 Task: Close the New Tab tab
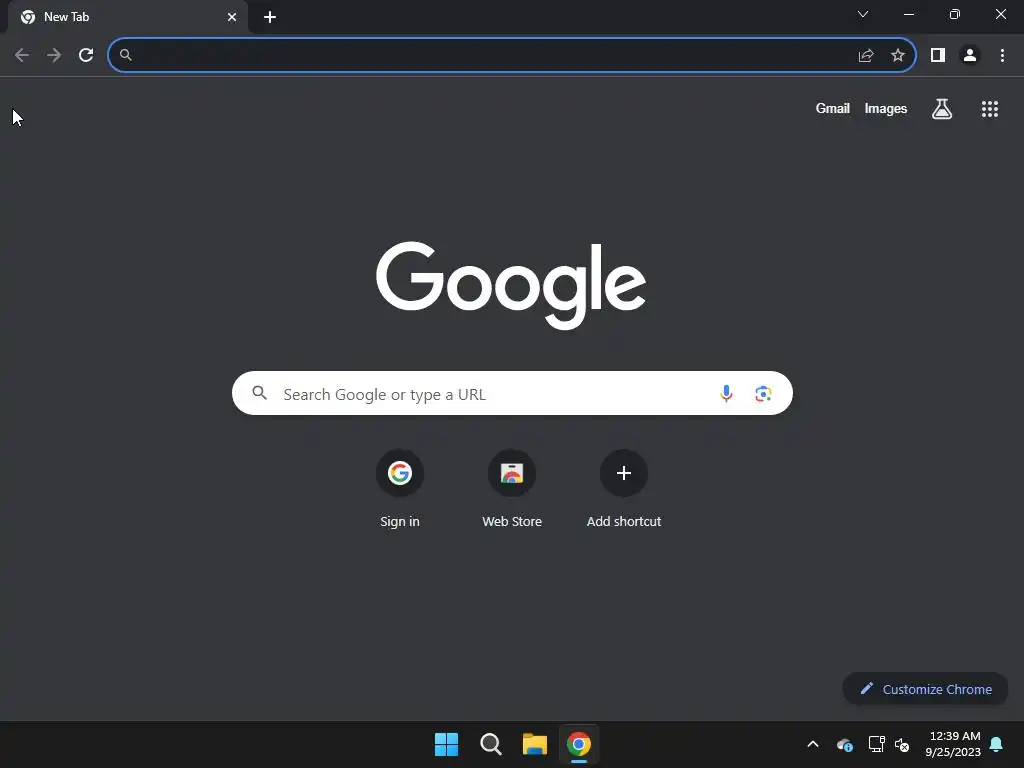232,17
